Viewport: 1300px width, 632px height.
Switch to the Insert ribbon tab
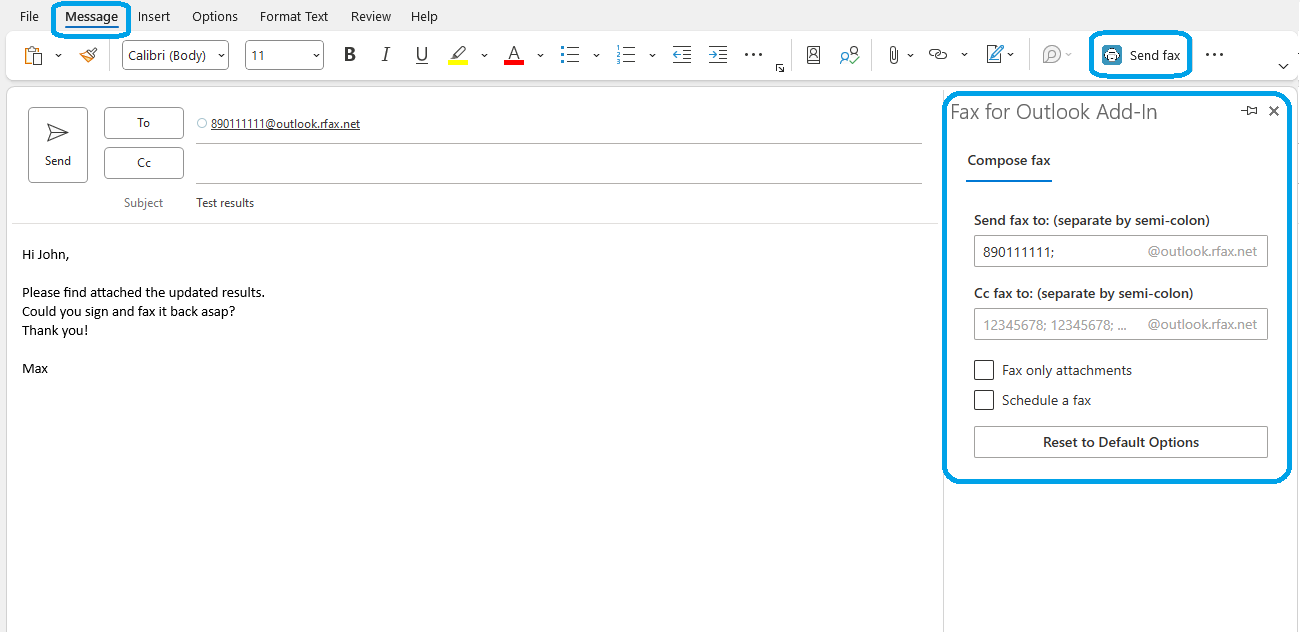pos(154,17)
